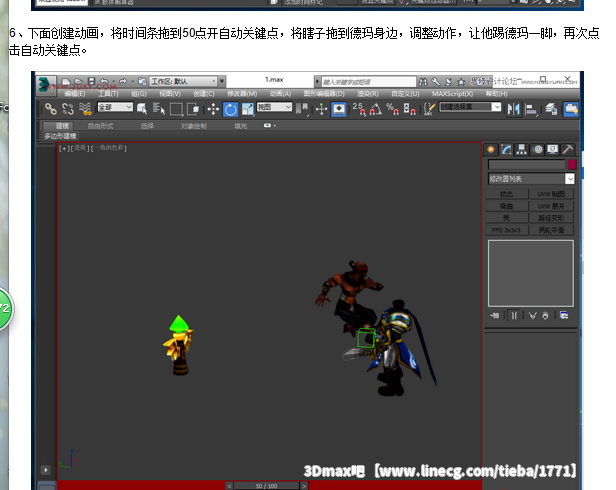Open the Layer Manager icon
Image resolution: width=616 pixels, height=490 pixels.
tap(552, 109)
